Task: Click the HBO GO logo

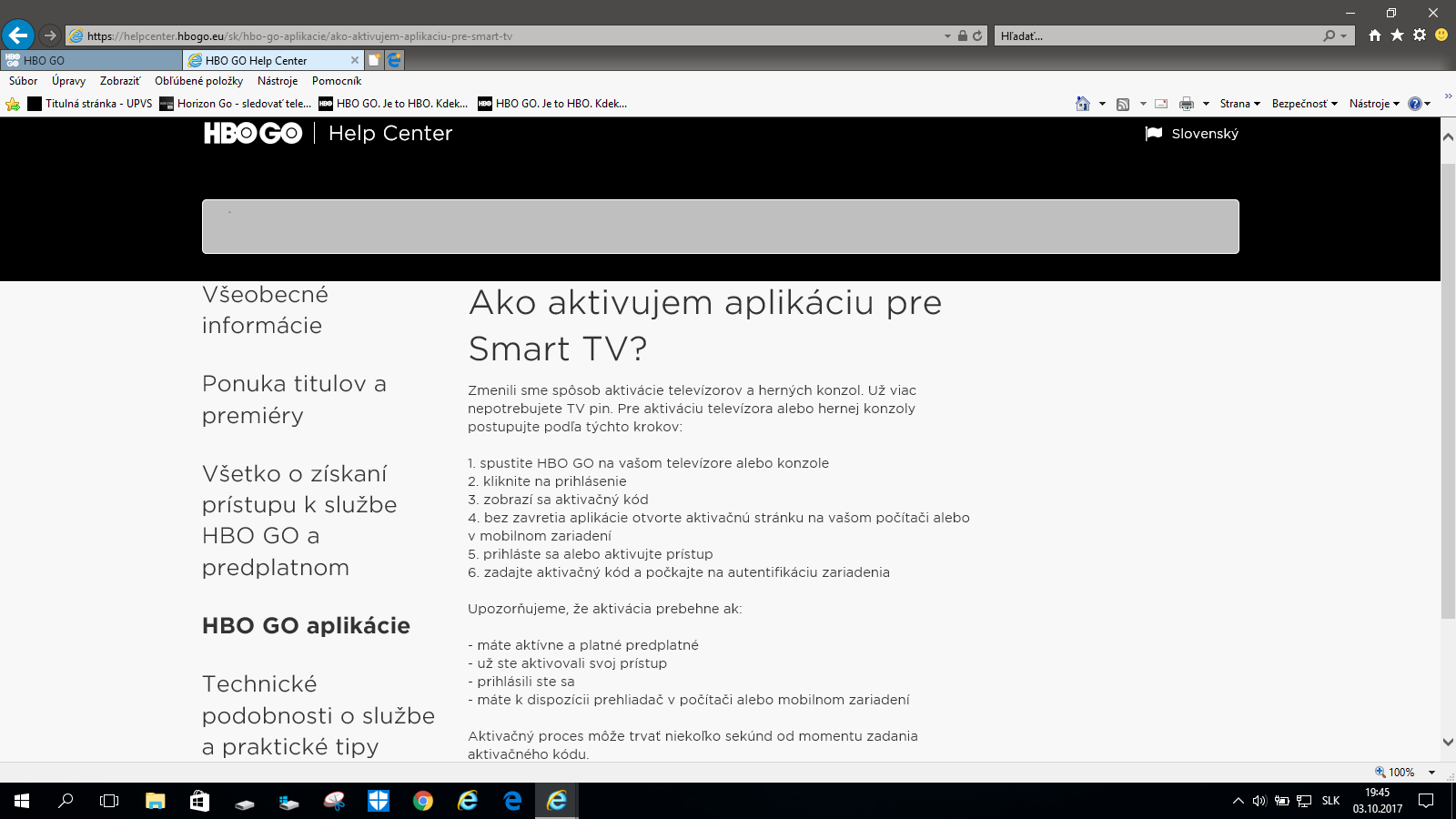Action: pyautogui.click(x=252, y=134)
